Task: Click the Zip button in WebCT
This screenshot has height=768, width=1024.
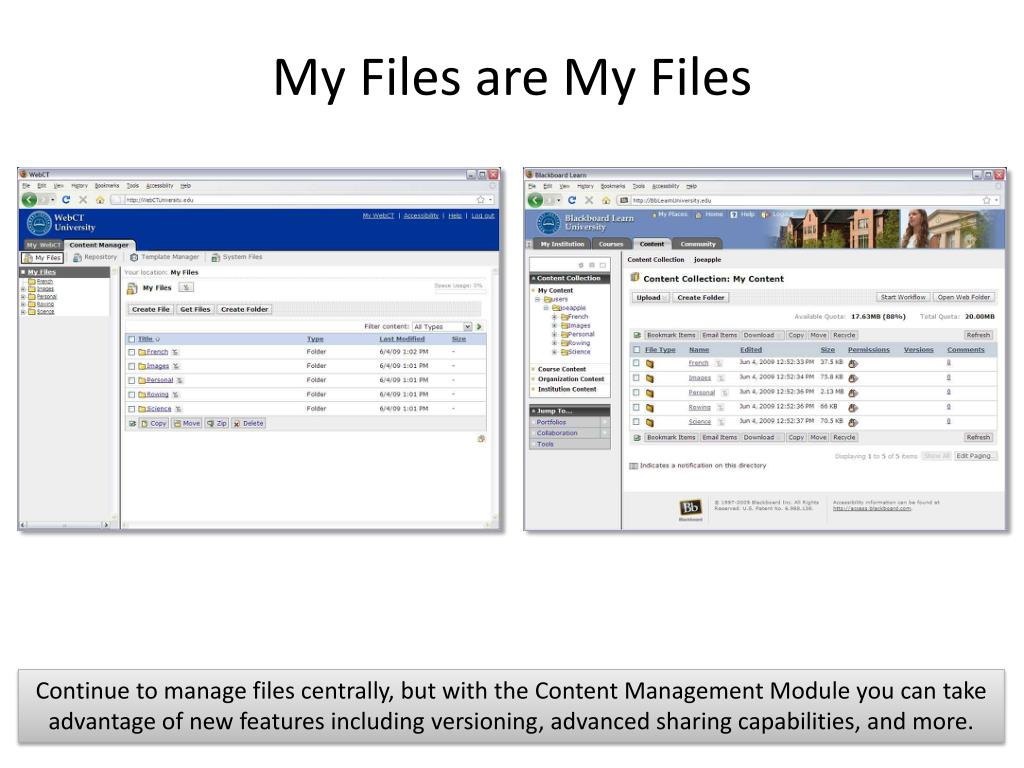Action: [217, 424]
